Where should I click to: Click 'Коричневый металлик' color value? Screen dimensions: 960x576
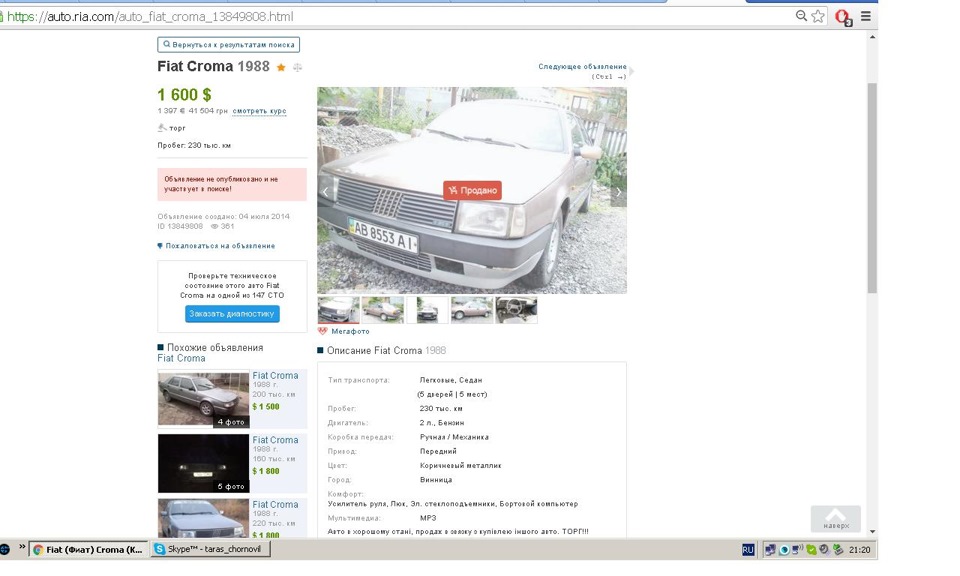(x=460, y=466)
